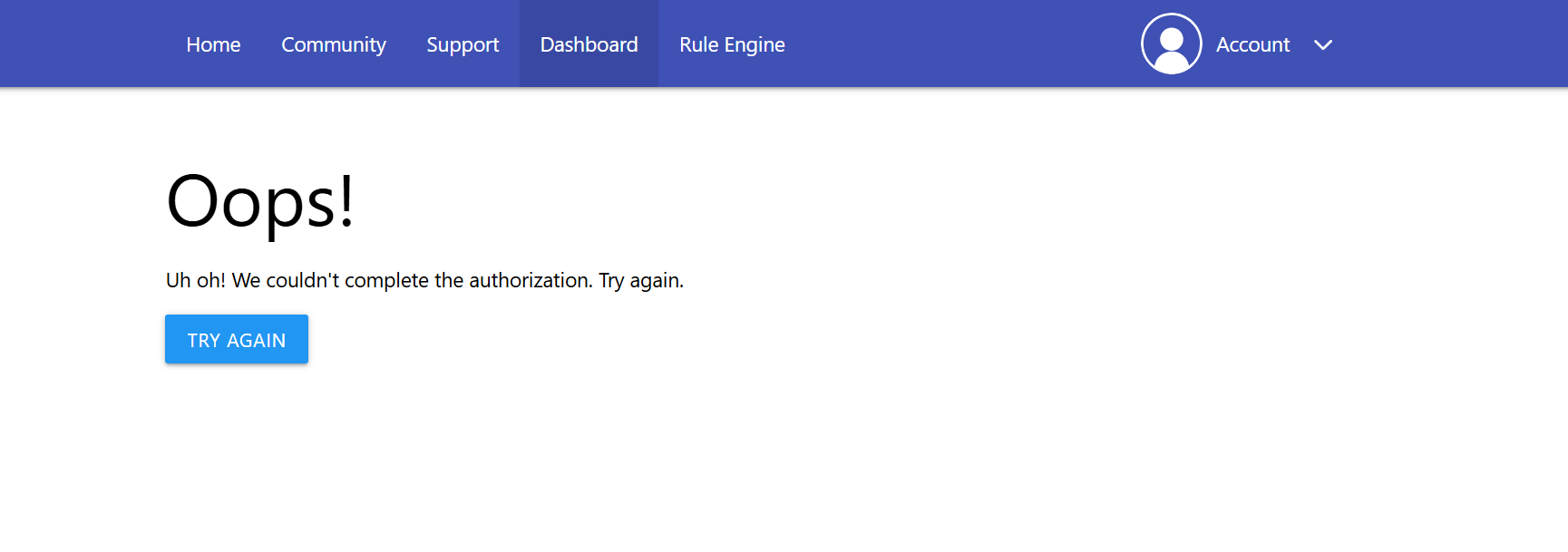The width and height of the screenshot is (1568, 552).
Task: Return Home via the first navbar link
Action: [x=213, y=44]
